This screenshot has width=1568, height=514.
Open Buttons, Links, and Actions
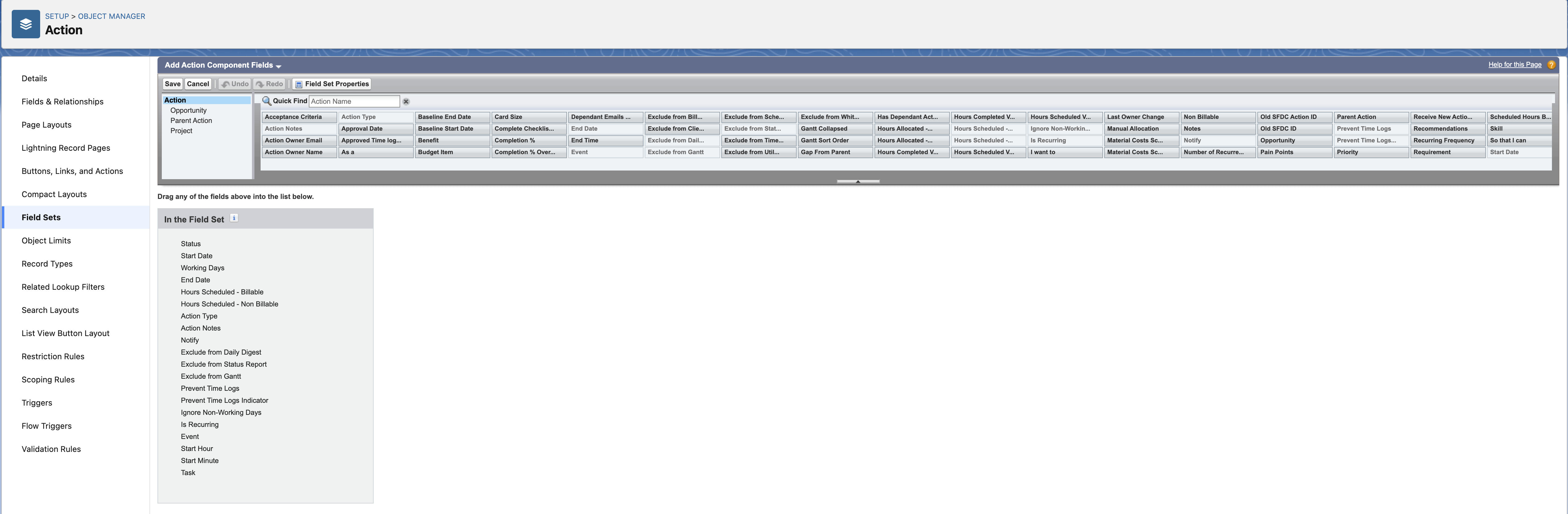72,171
